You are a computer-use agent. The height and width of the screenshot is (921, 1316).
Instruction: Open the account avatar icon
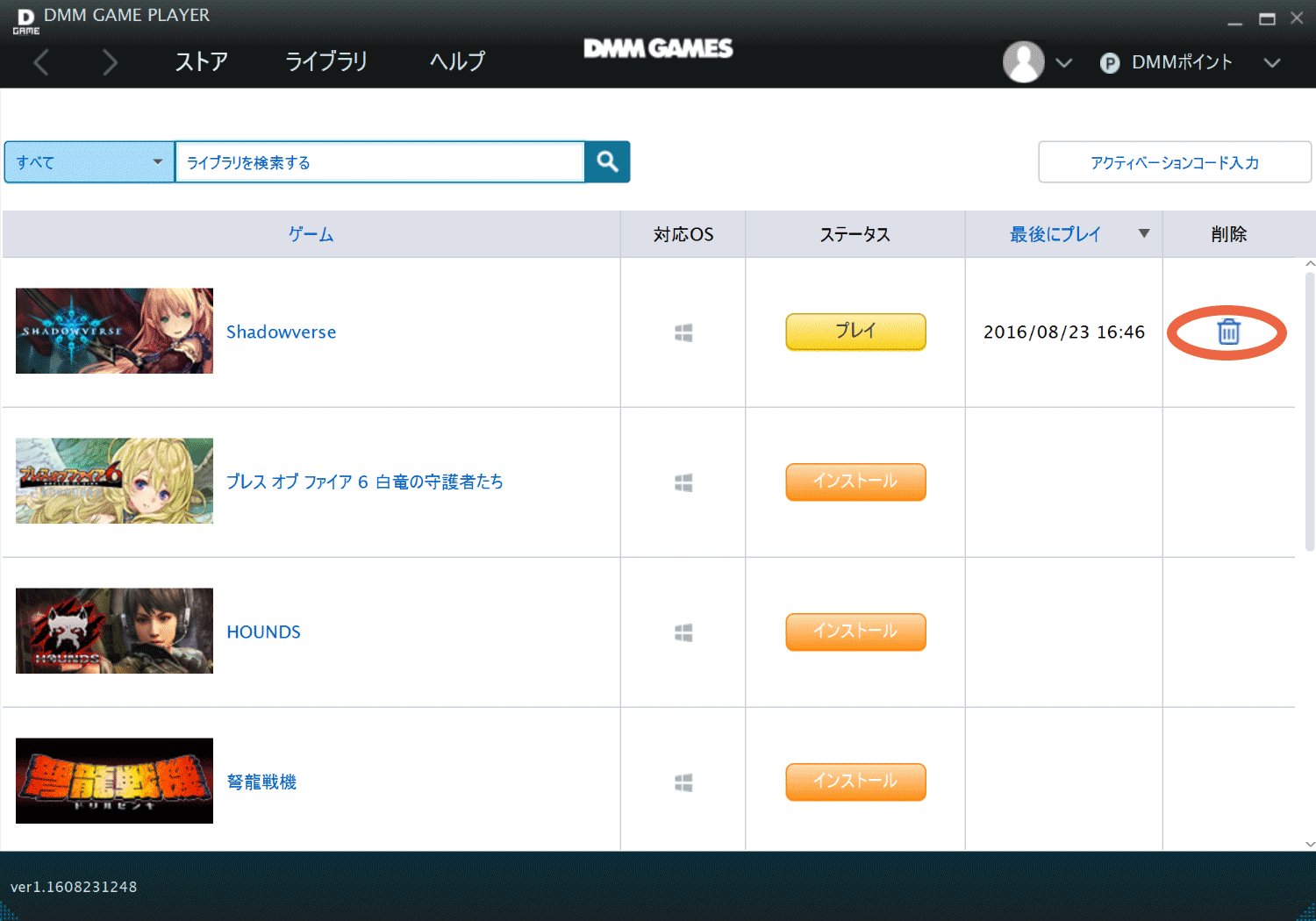pos(1022,61)
